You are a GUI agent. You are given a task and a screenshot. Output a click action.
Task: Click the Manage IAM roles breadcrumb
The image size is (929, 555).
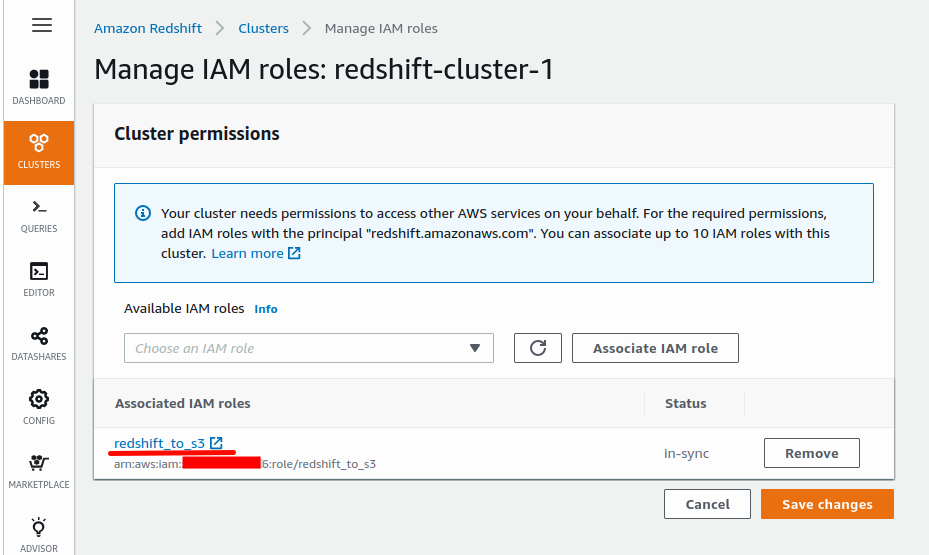coord(381,28)
